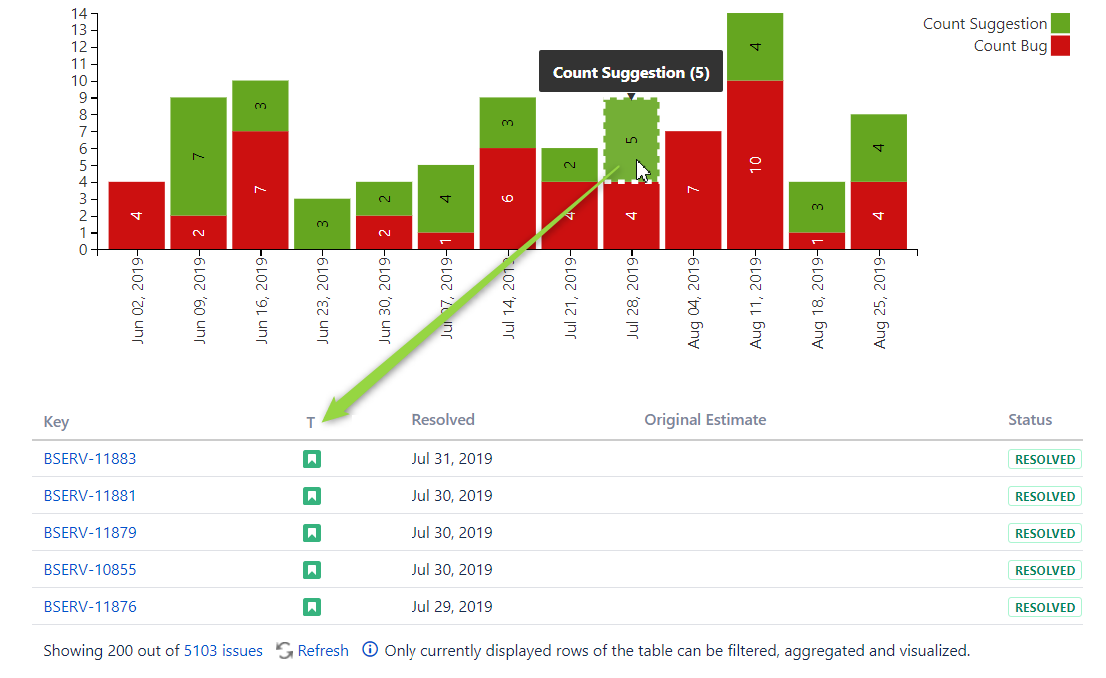Open the 5103 issues link
Image resolution: width=1106 pixels, height=678 pixels.
pyautogui.click(x=223, y=651)
